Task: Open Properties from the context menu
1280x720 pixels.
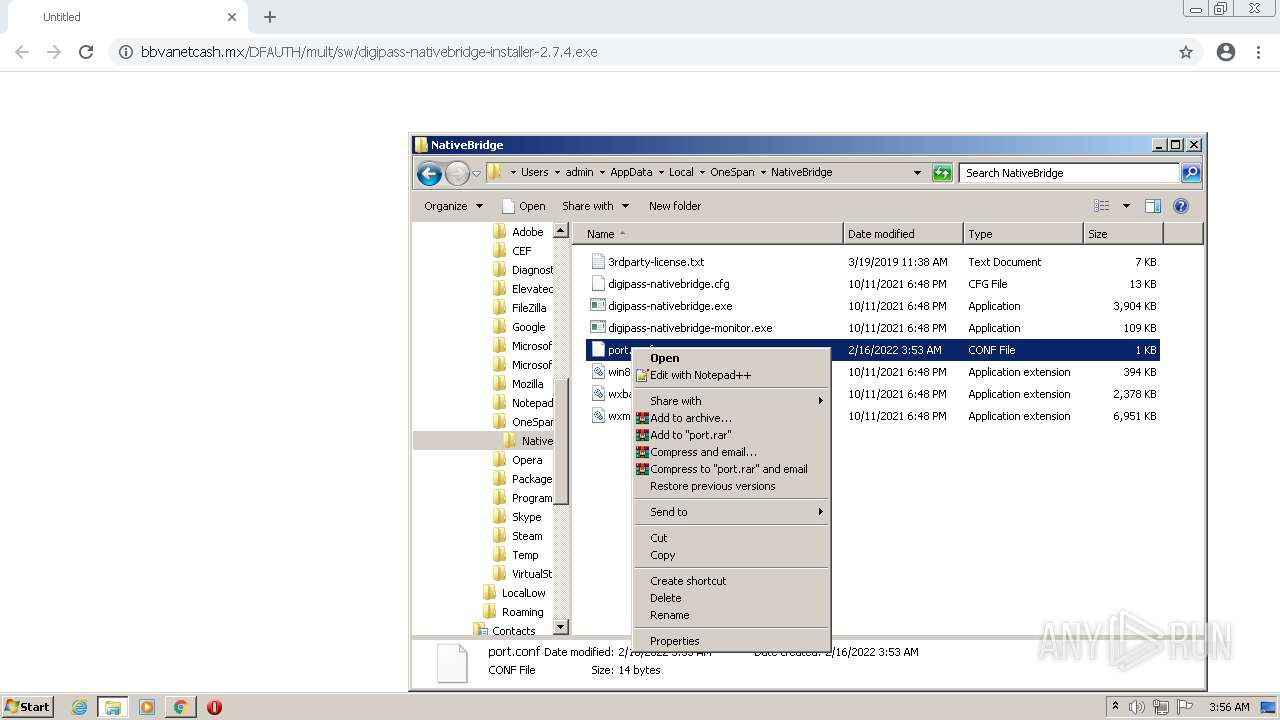Action: (x=732, y=641)
